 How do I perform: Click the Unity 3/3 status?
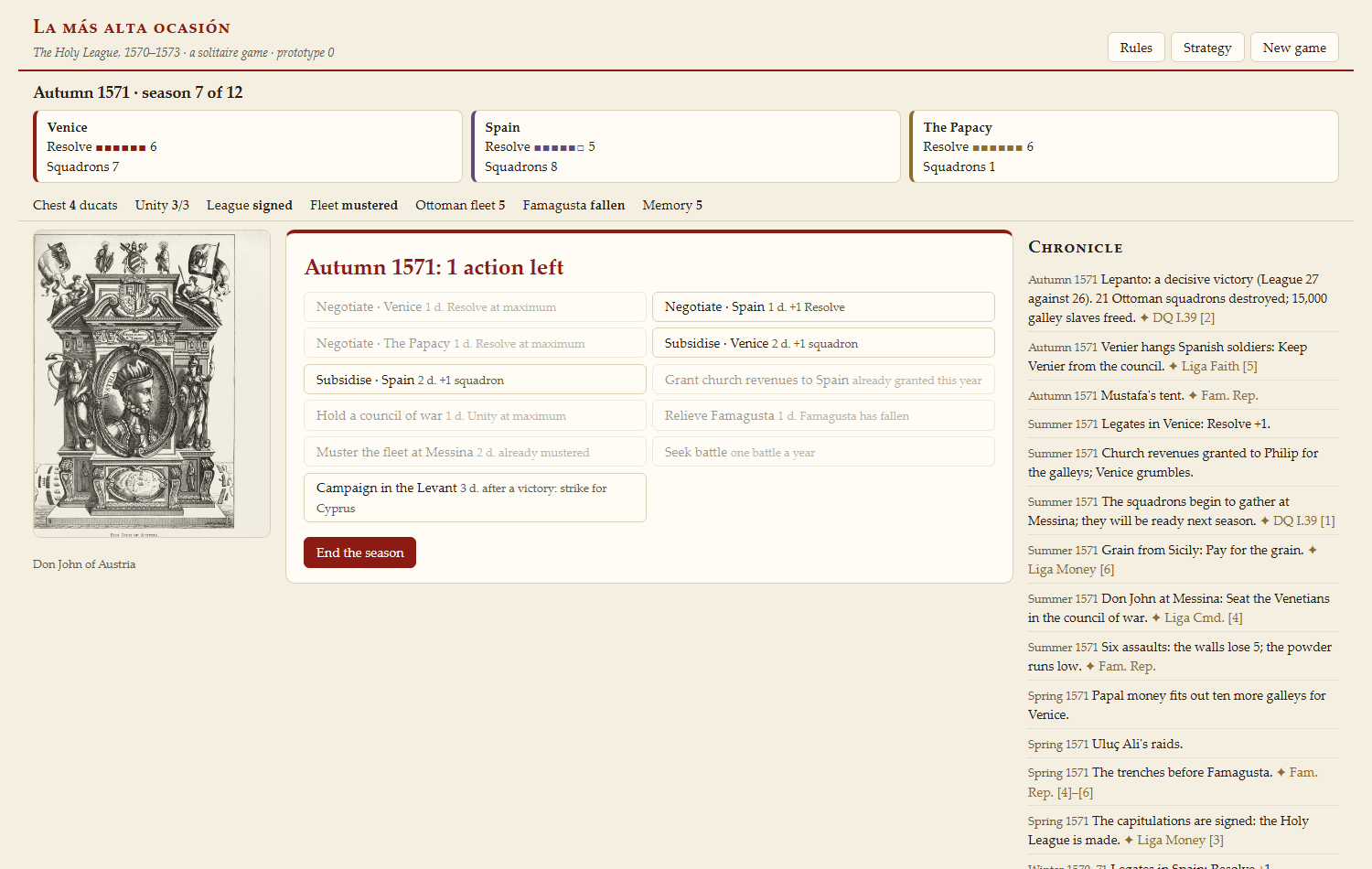click(x=162, y=205)
